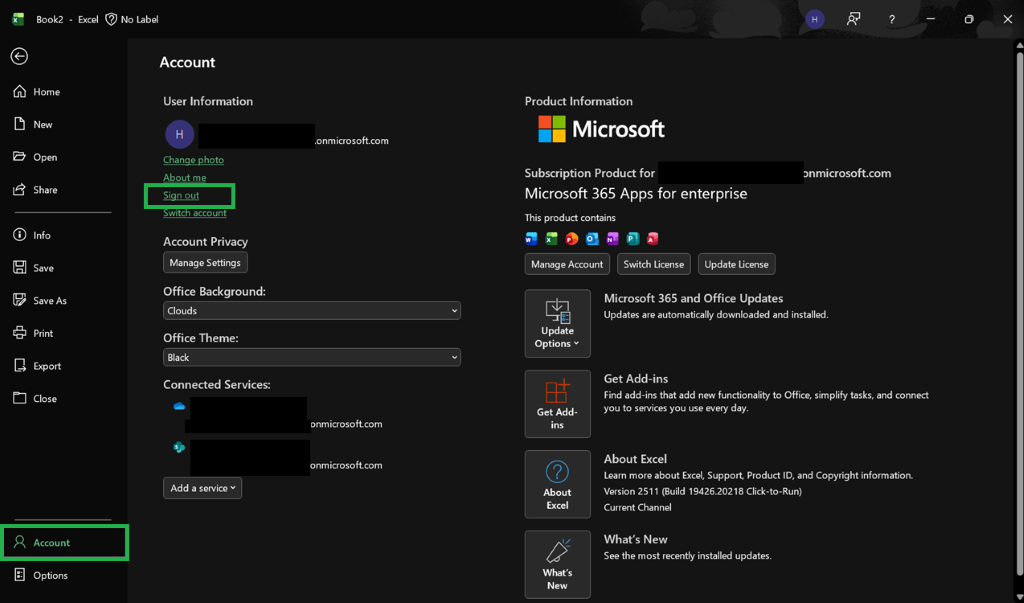Click the No Label sensitivity shield icon

click(111, 20)
